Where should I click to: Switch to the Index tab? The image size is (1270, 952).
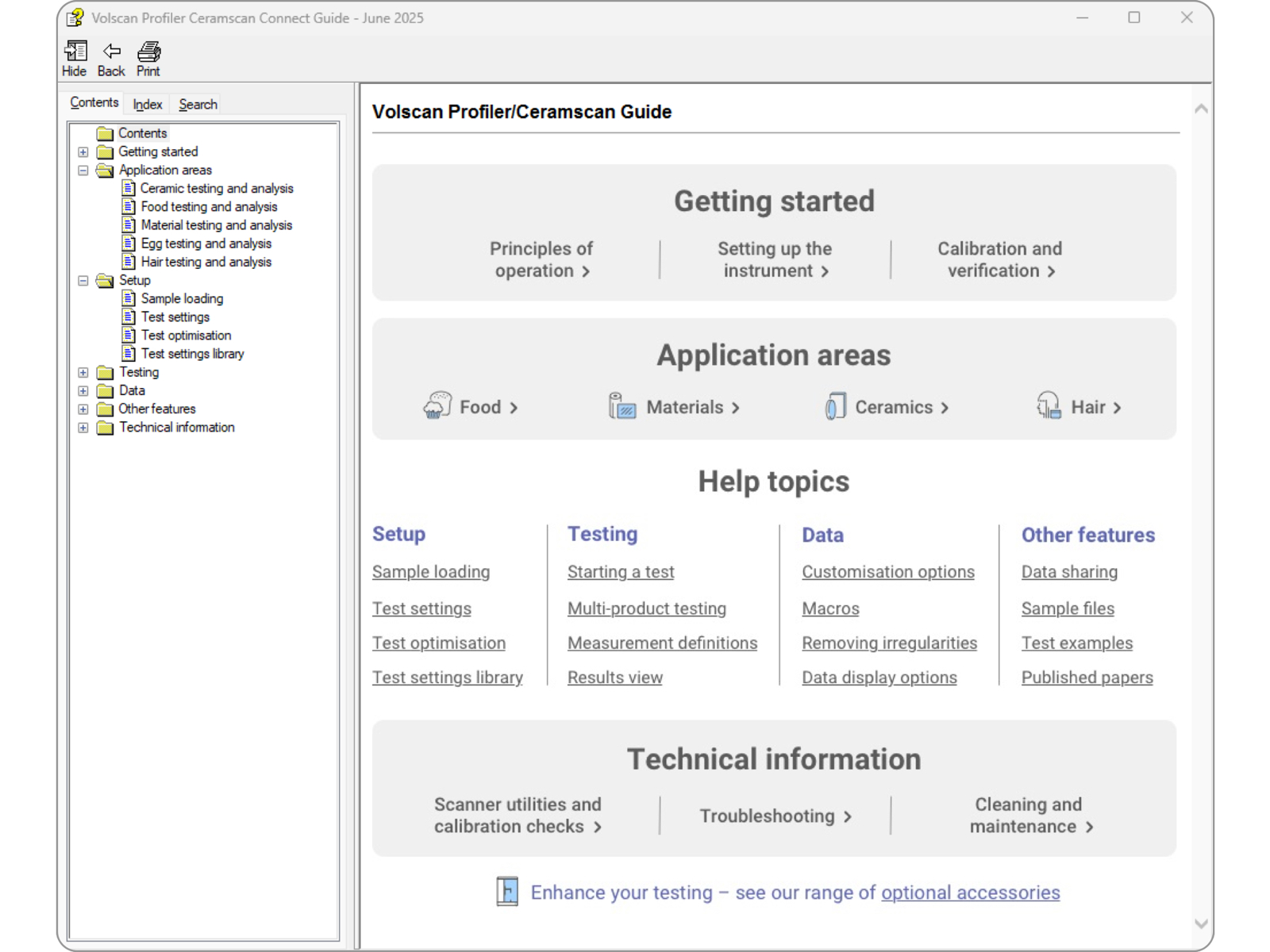[x=148, y=105]
